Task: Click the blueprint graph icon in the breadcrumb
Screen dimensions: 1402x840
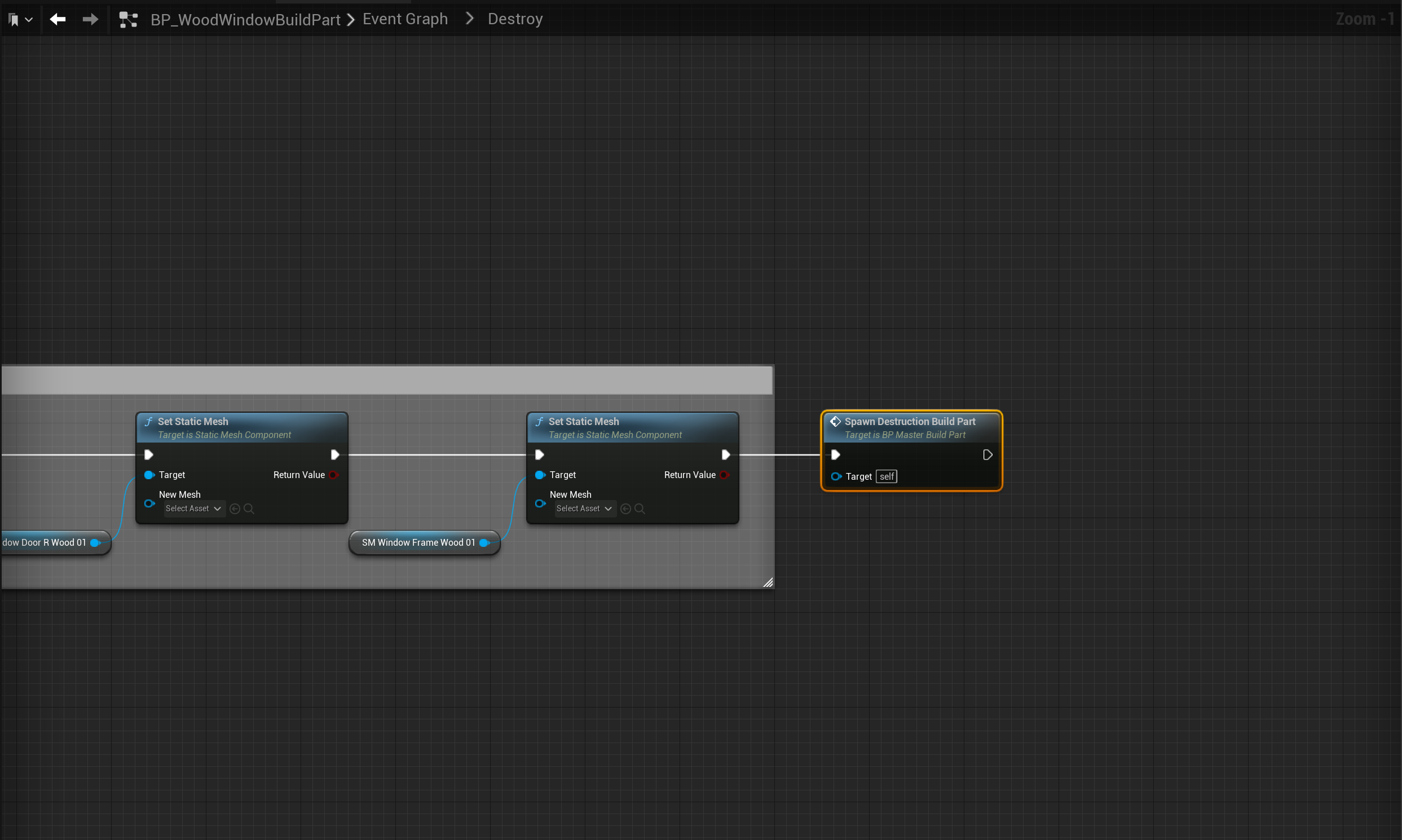Action: (x=129, y=20)
